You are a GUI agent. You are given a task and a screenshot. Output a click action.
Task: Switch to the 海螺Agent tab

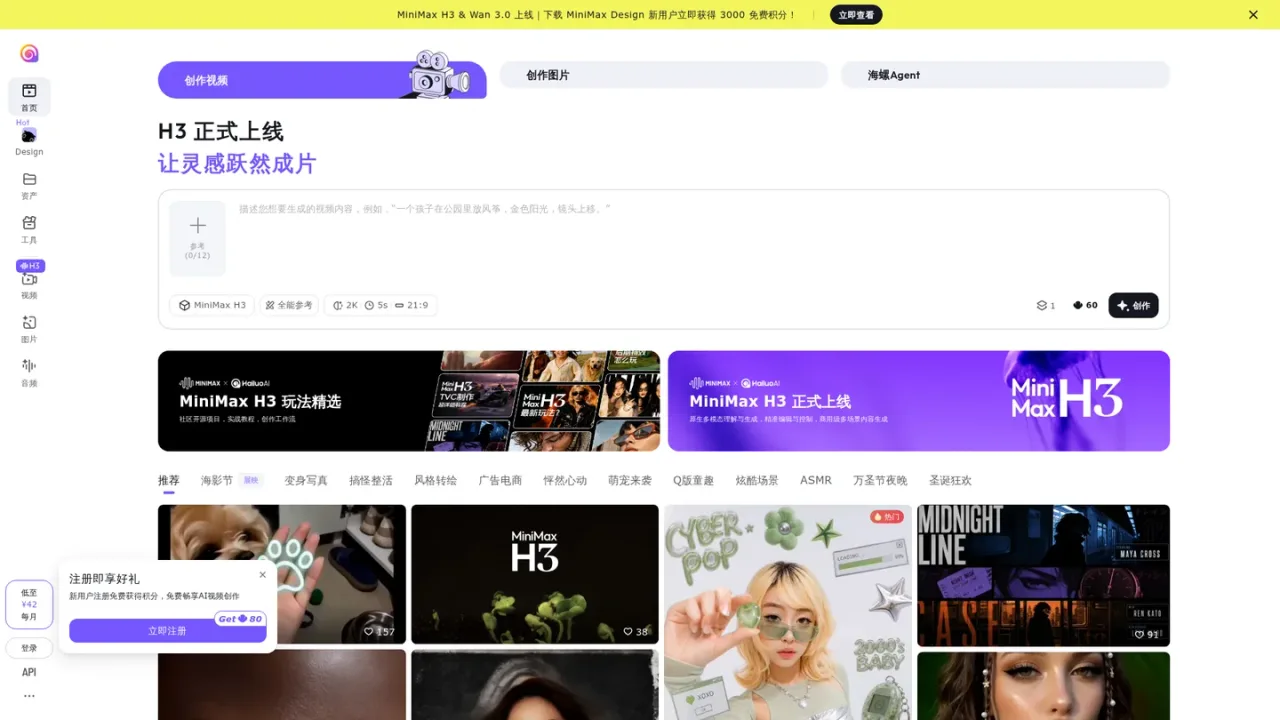1005,75
